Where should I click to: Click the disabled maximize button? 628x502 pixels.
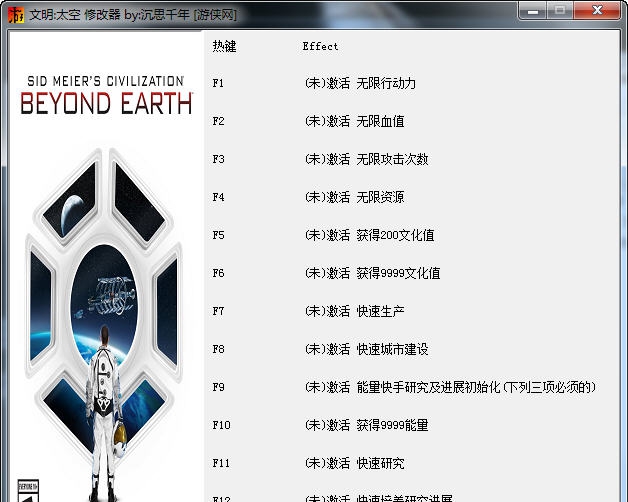[x=560, y=10]
